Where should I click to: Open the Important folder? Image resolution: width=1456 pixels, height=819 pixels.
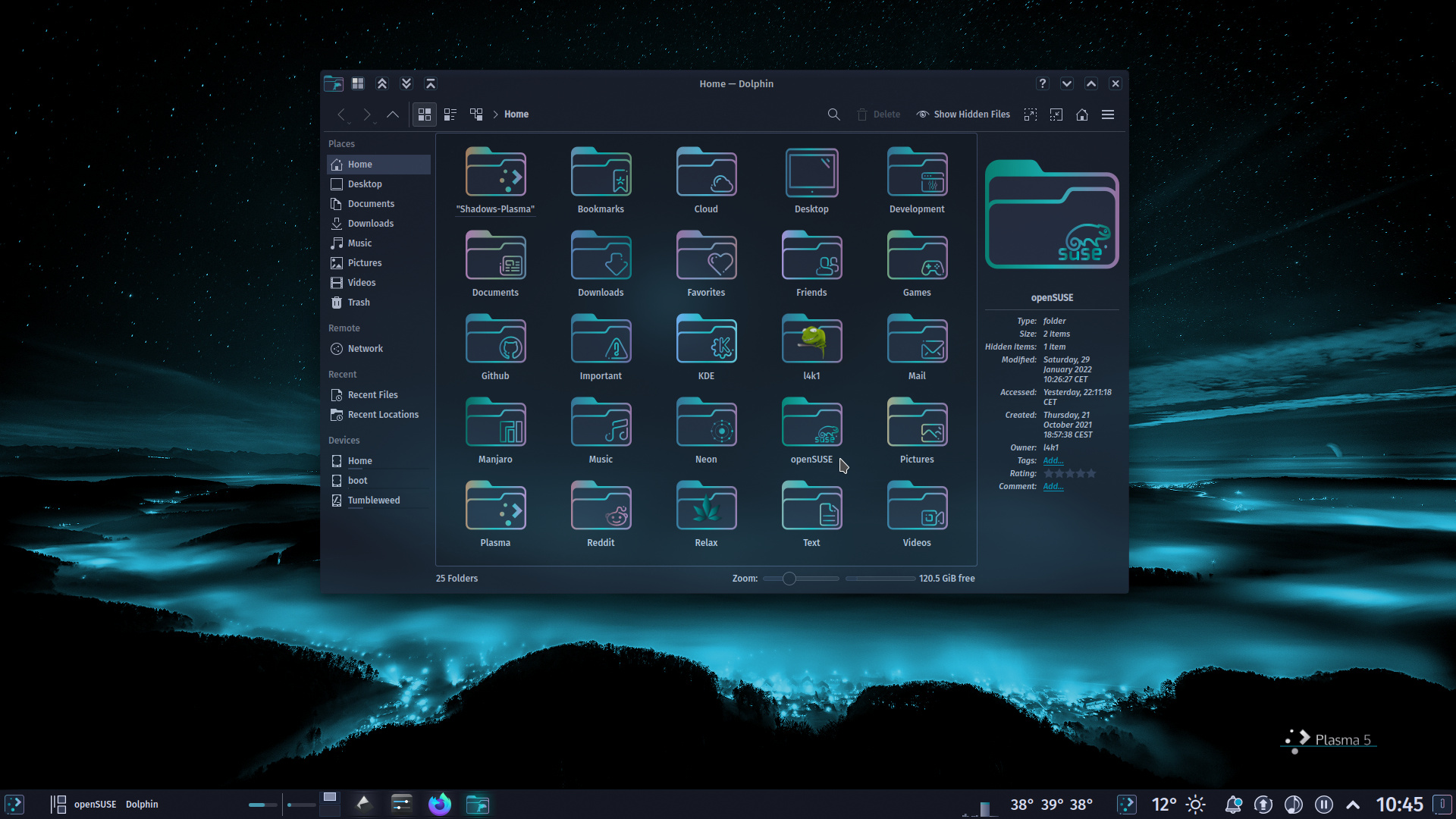coord(601,347)
